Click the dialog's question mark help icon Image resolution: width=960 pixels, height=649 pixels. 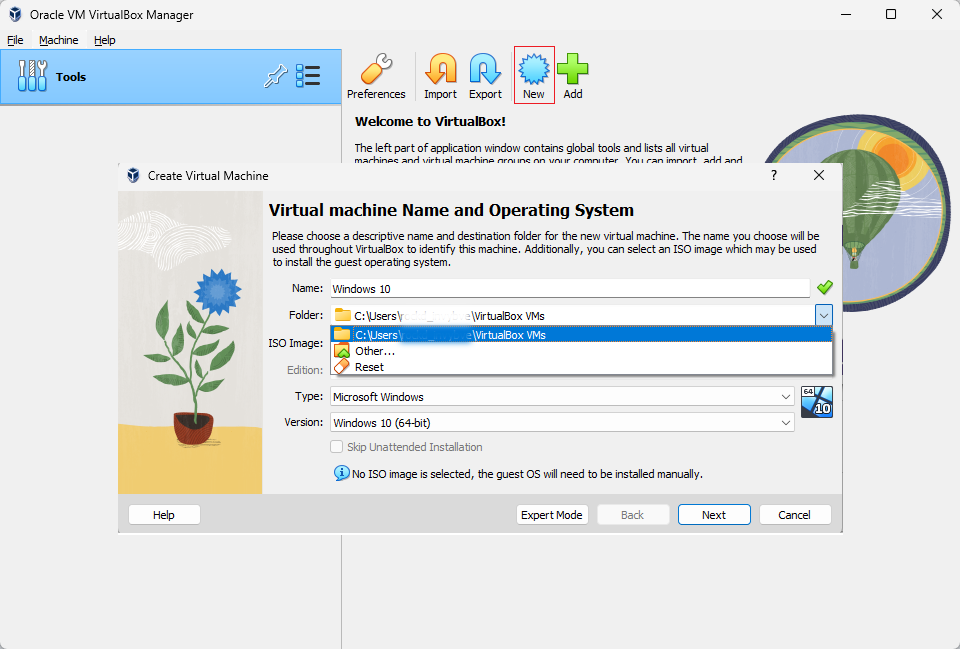[x=774, y=175]
